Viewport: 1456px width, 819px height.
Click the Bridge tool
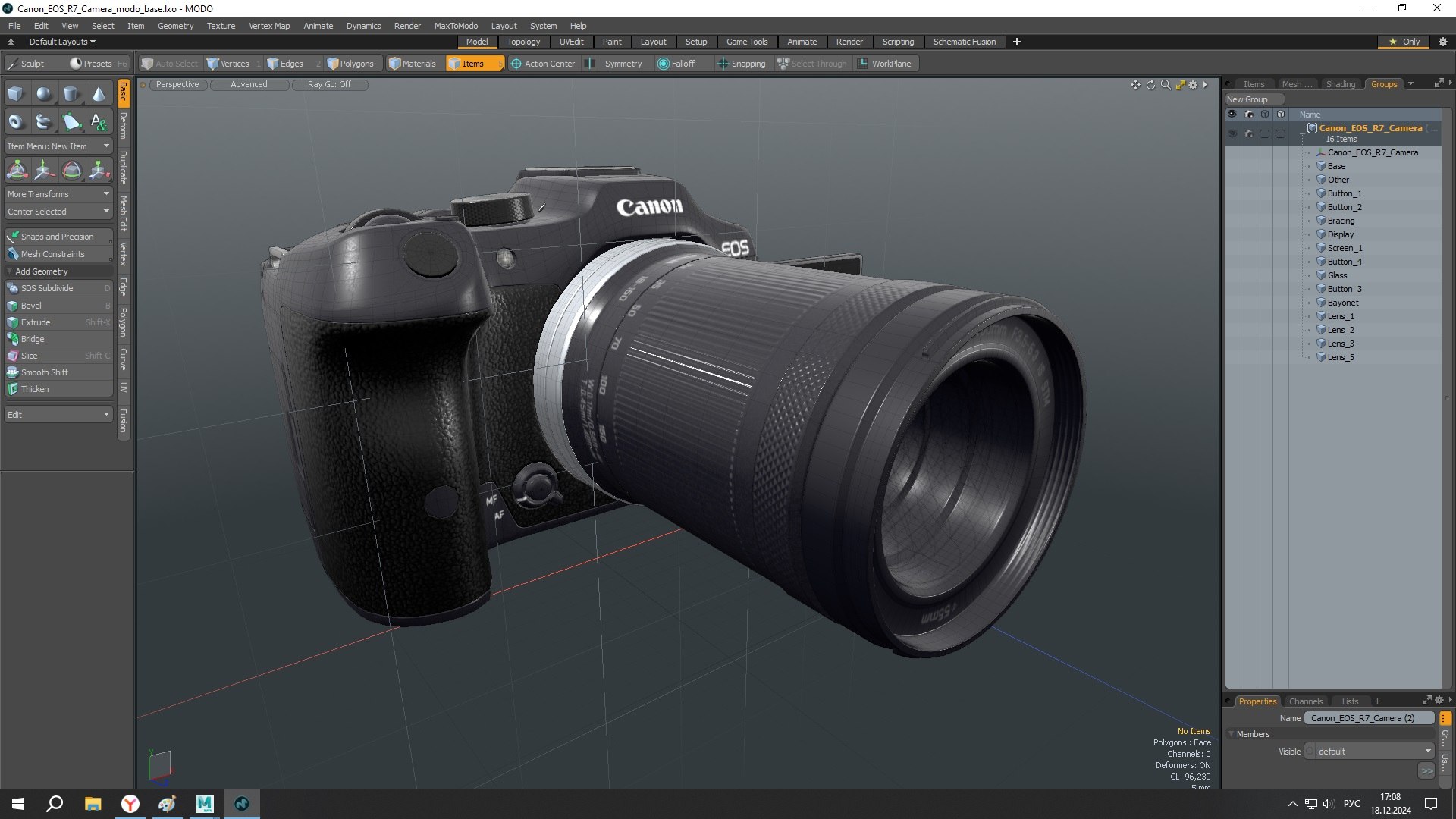pyautogui.click(x=58, y=339)
